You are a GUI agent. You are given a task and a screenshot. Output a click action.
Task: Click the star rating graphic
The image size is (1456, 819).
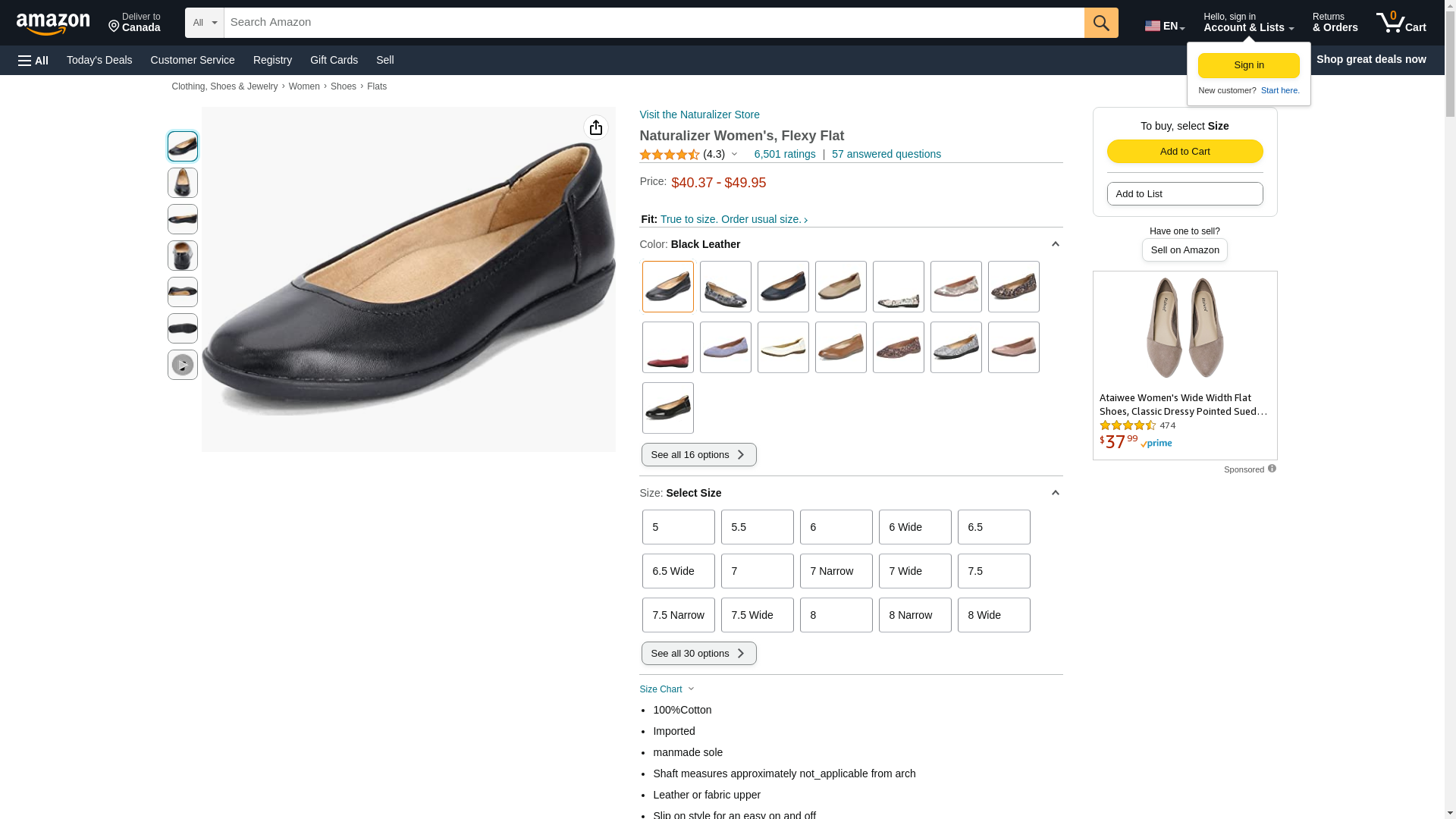[x=670, y=155]
